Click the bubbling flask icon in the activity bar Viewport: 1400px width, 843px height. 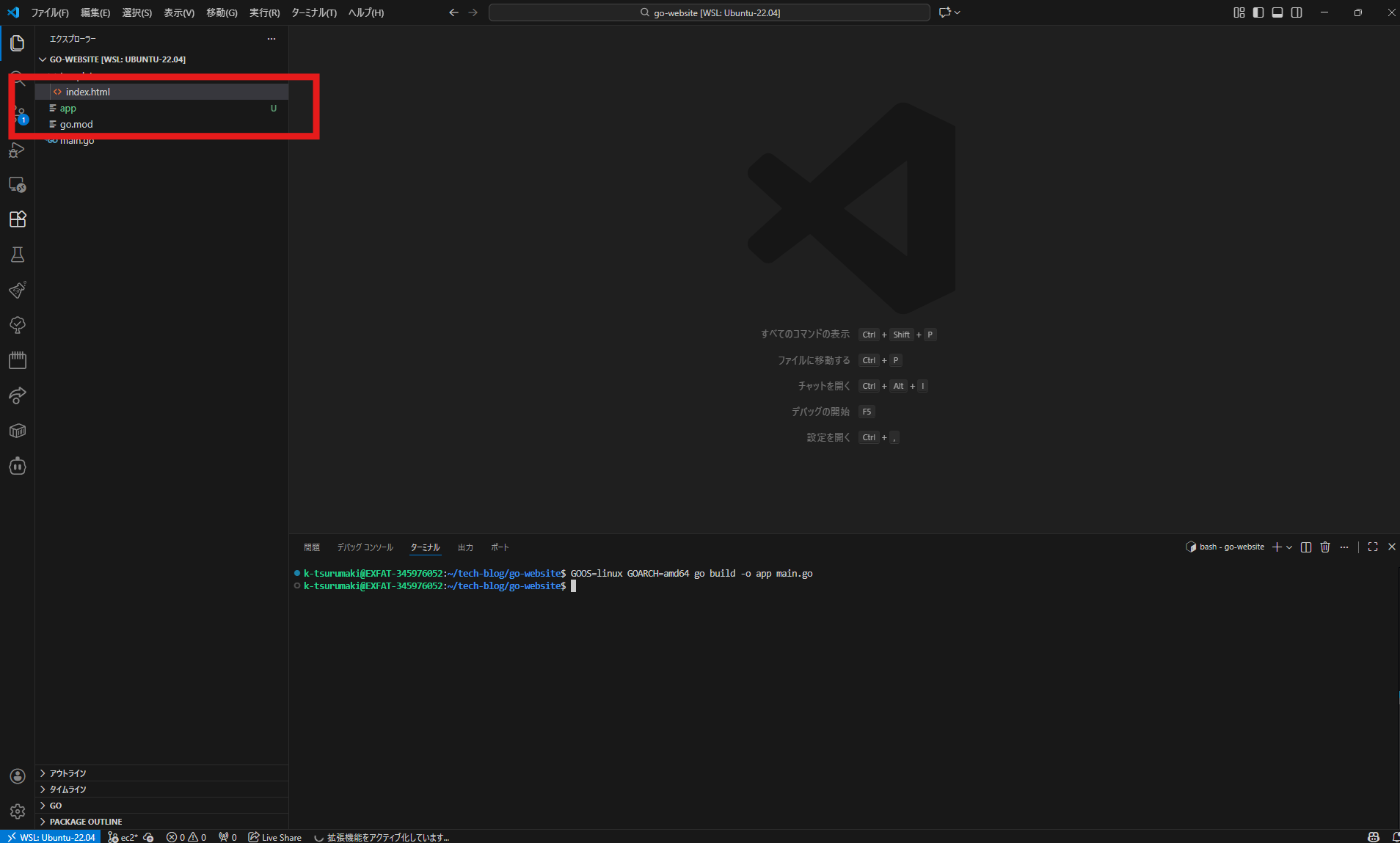coord(18,290)
